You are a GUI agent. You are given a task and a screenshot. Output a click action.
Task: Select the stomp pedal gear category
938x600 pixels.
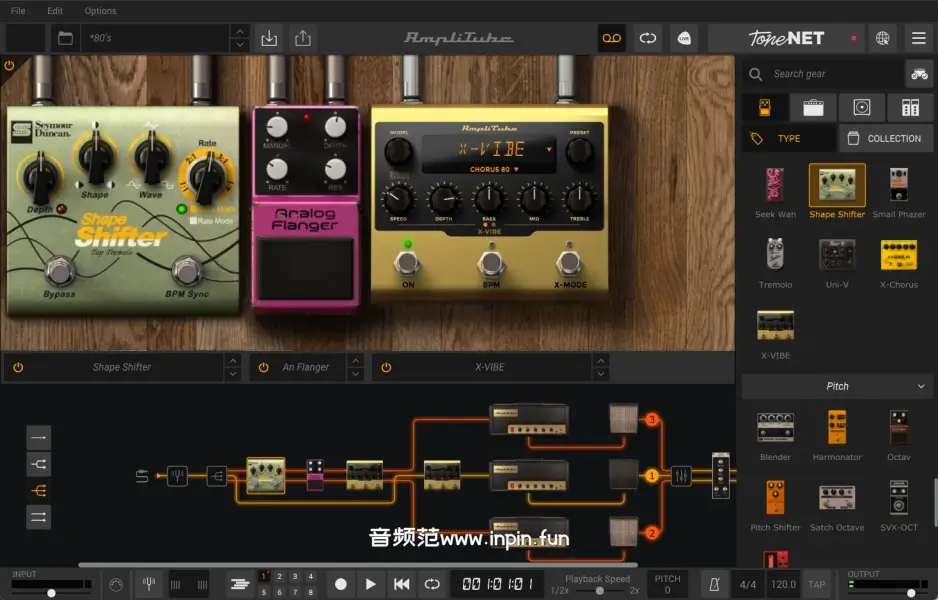point(765,108)
